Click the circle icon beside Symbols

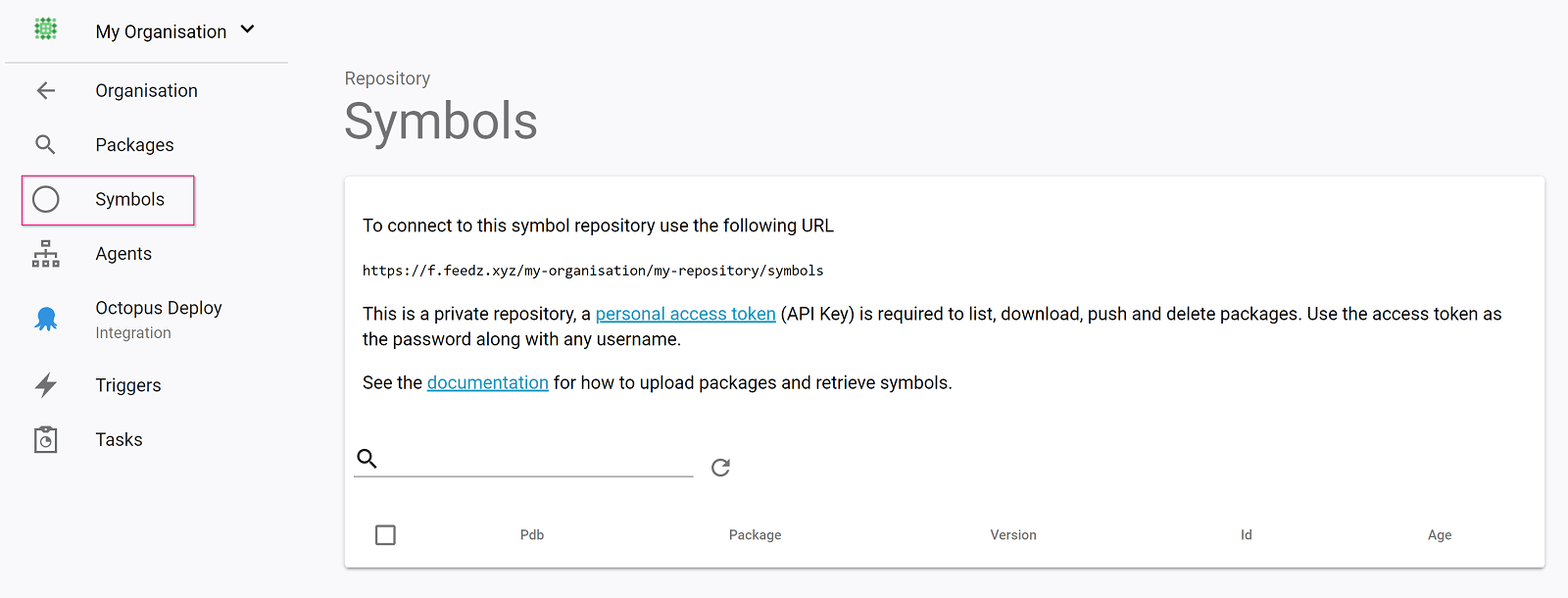46,199
